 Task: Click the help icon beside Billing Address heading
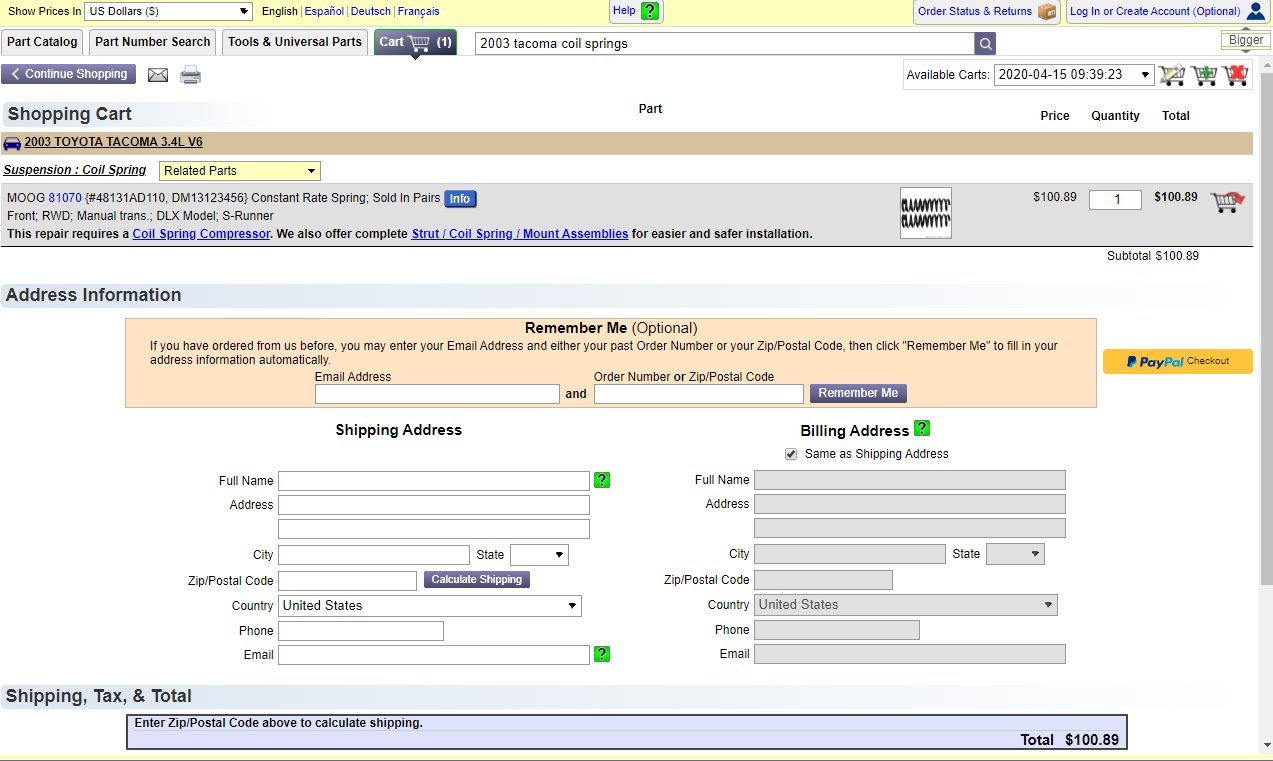[x=922, y=428]
